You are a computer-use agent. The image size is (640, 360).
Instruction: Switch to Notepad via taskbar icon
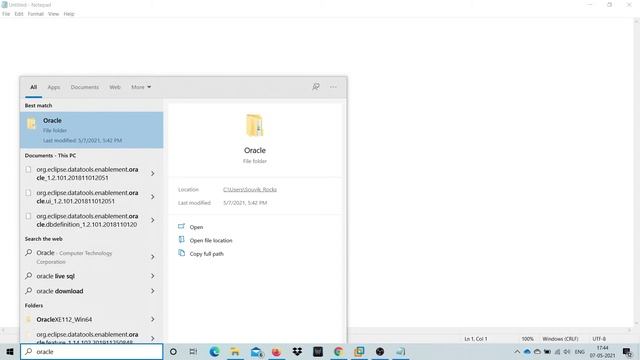tap(401, 351)
